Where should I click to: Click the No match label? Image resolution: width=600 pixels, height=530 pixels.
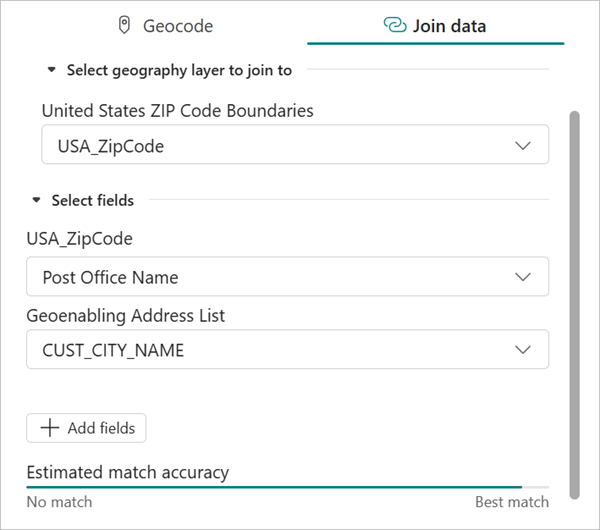pos(59,502)
